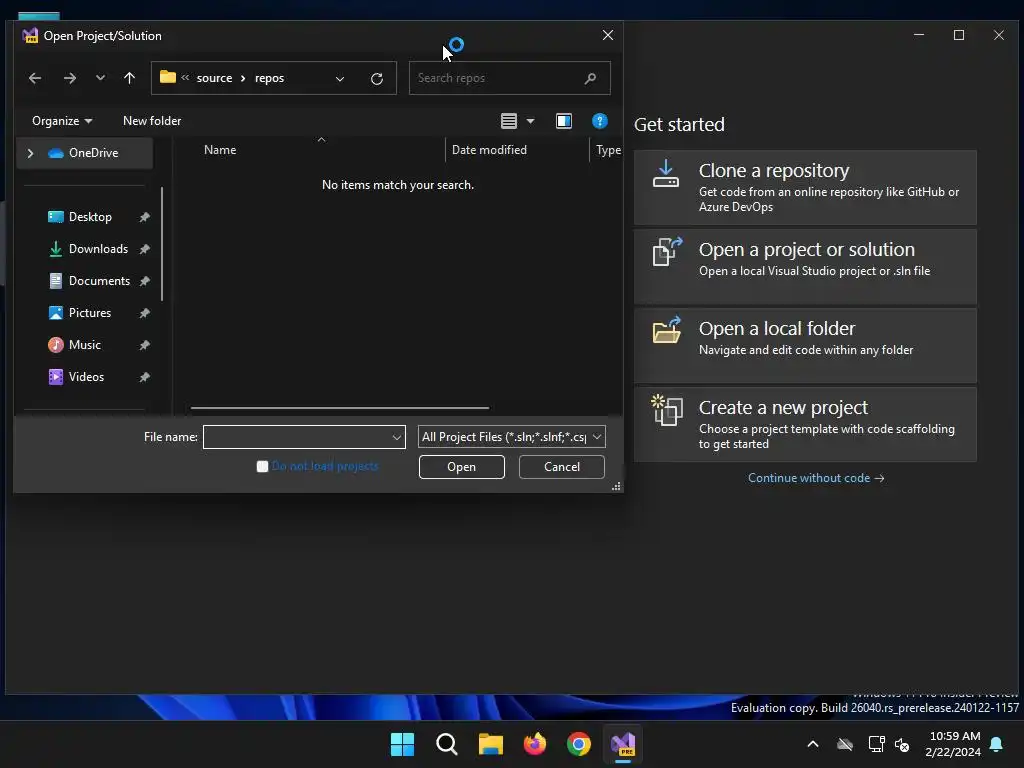
Task: Click the search magnifier icon
Action: coord(590,78)
